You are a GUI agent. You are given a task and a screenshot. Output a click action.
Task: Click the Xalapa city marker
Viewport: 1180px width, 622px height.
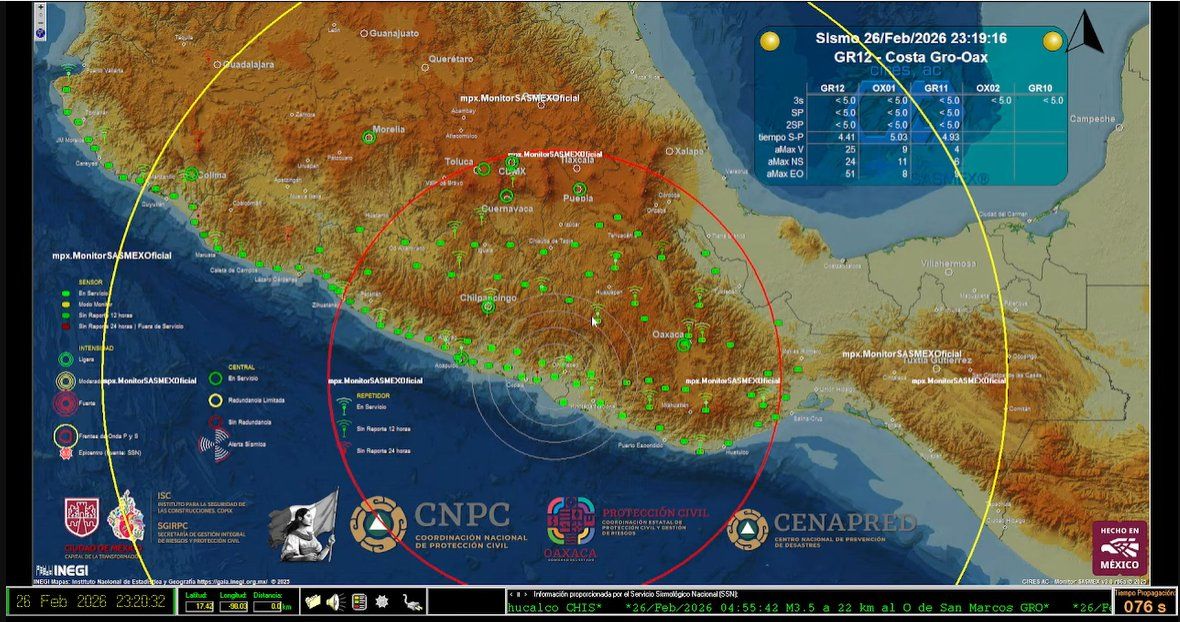(669, 151)
